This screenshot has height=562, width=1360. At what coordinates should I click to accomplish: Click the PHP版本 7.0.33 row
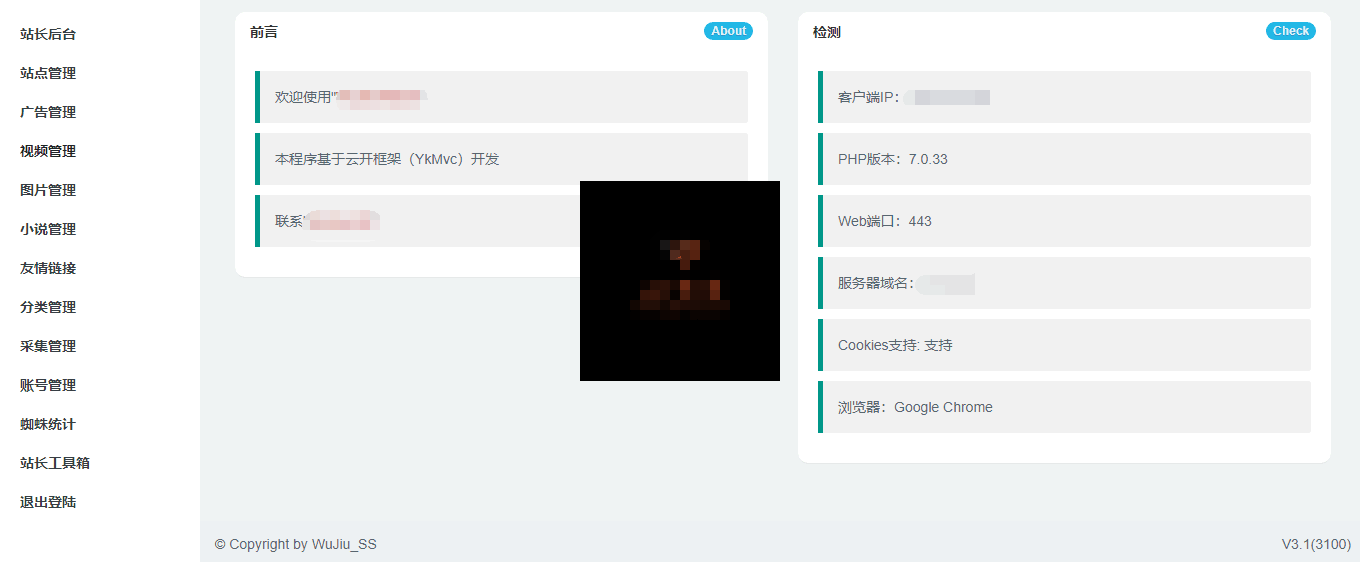pos(1064,159)
